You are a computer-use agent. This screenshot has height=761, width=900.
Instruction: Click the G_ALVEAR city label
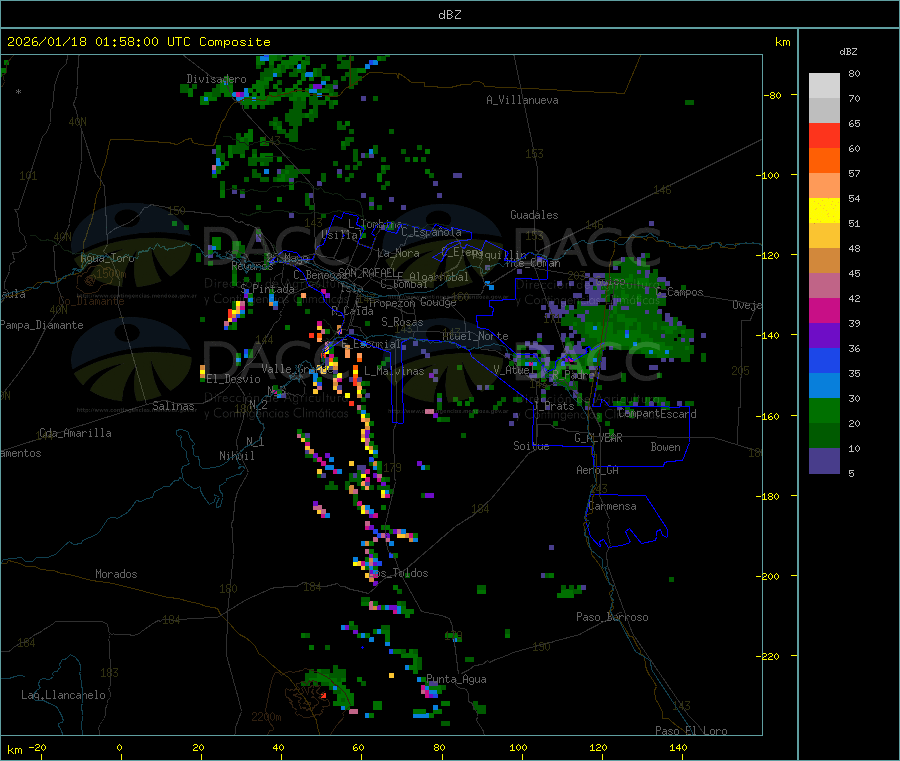(598, 438)
